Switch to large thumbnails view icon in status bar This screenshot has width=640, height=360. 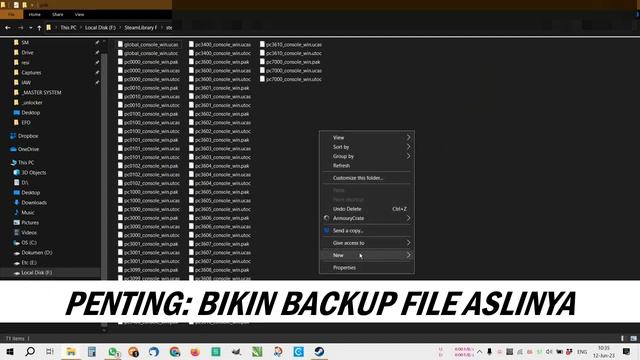click(x=633, y=338)
